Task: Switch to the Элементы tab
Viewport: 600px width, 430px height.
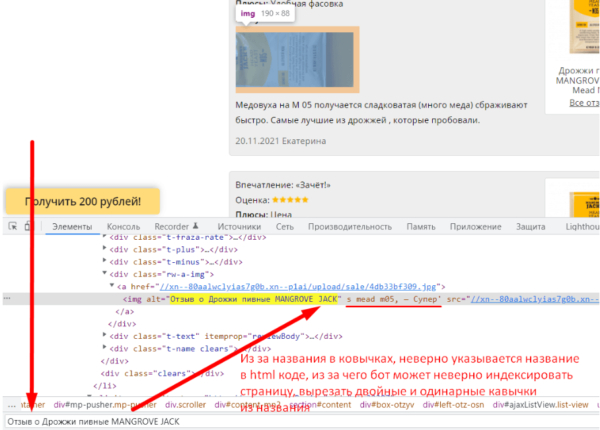Action: (x=72, y=226)
